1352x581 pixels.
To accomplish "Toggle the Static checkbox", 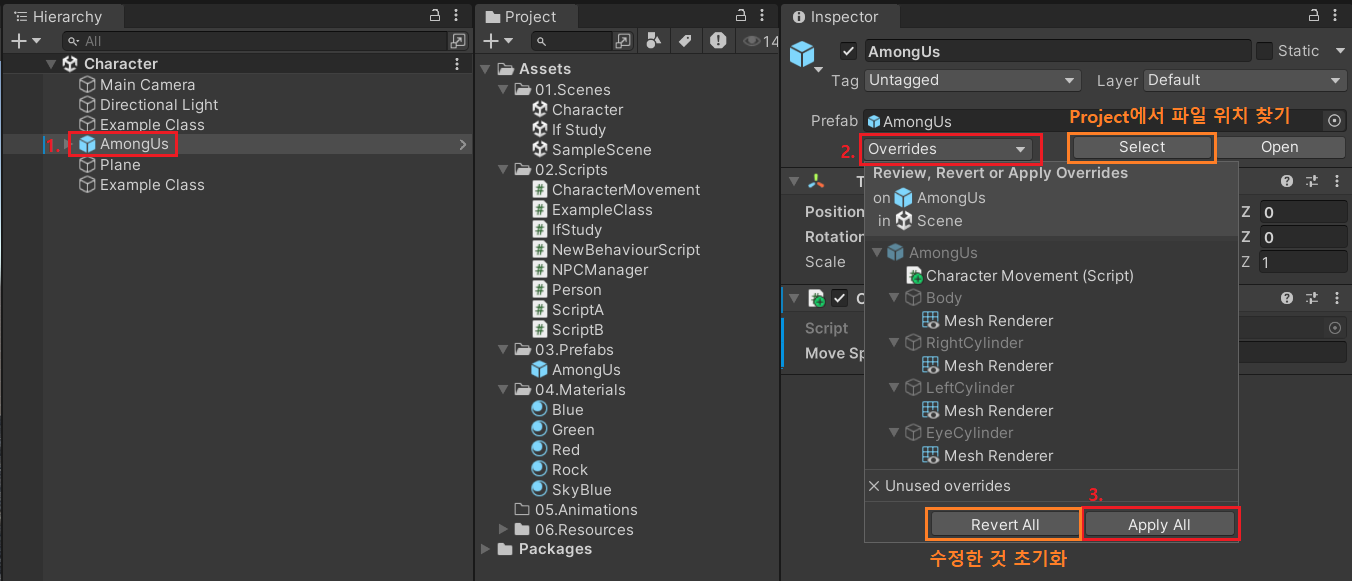I will [1264, 51].
